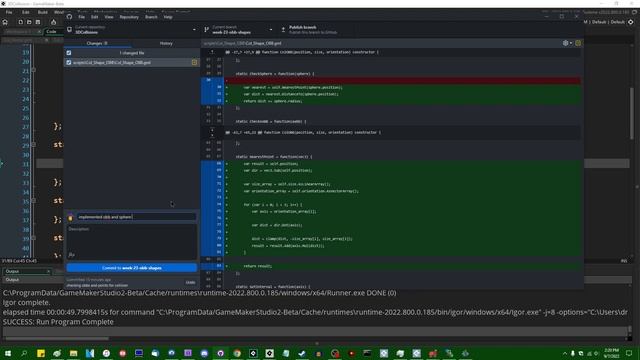
Task: Open File menu in GitHub Desktop
Action: click(82, 17)
